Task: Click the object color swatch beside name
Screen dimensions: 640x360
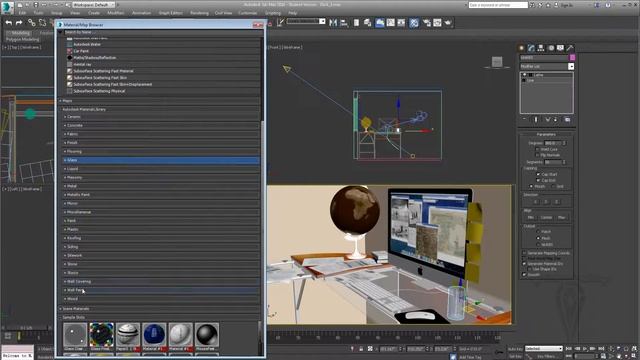Action: point(572,58)
